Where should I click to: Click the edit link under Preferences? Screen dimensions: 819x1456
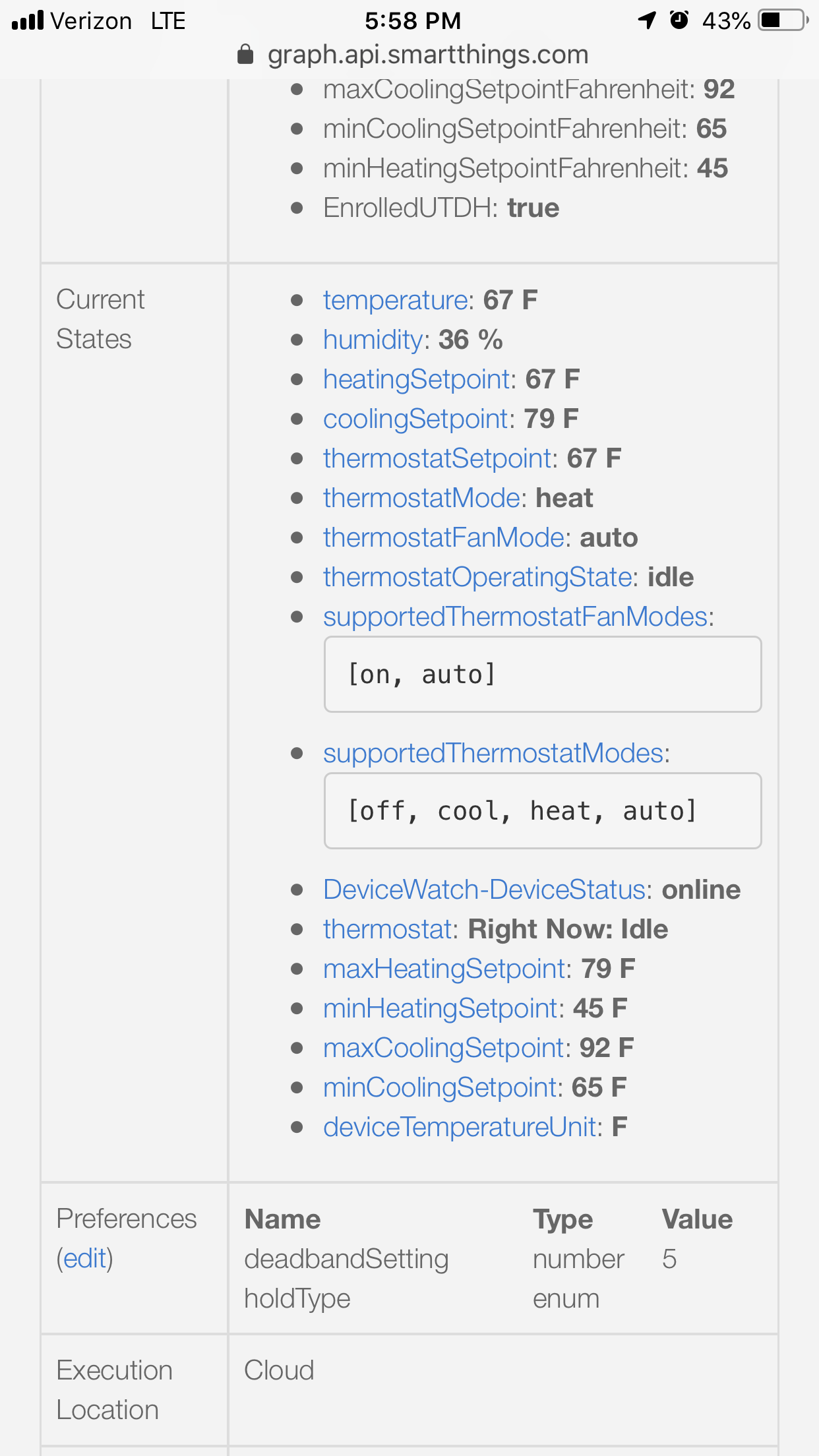pos(84,1258)
